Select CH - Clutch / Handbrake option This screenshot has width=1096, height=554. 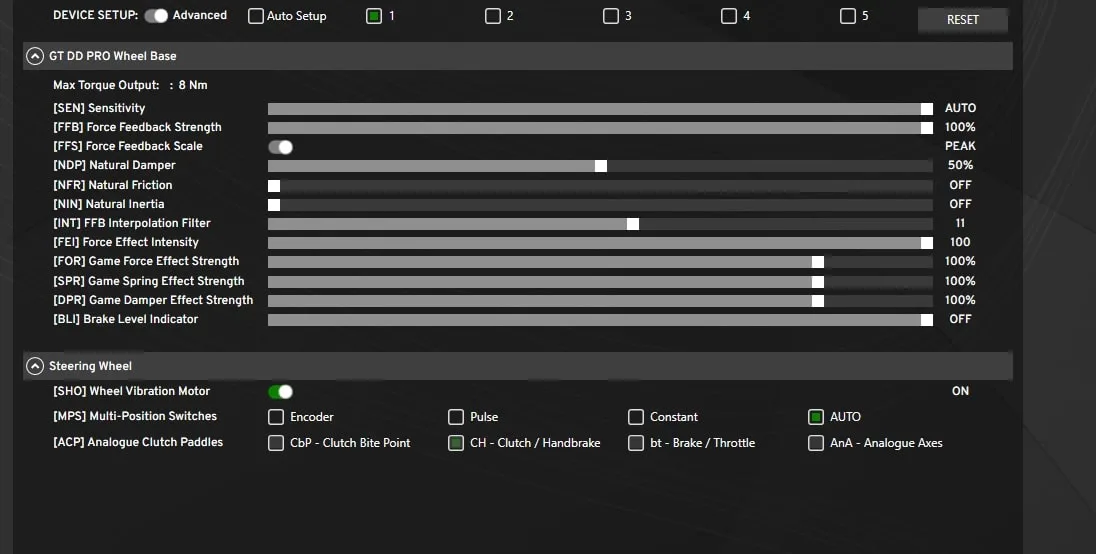coord(456,443)
